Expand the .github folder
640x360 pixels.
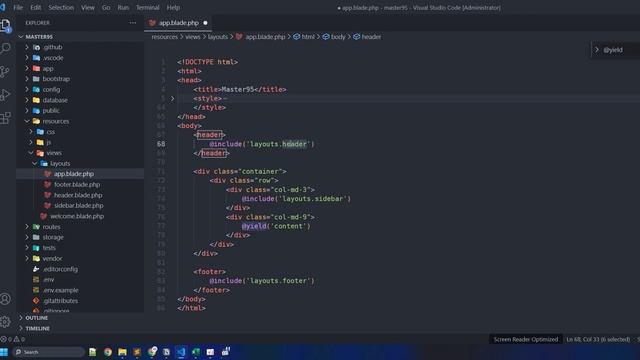(27, 47)
